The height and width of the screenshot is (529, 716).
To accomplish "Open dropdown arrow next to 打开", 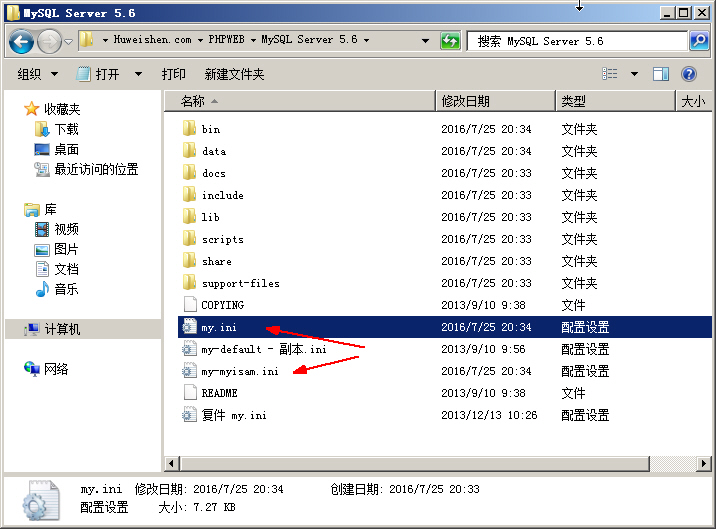I will point(138,74).
